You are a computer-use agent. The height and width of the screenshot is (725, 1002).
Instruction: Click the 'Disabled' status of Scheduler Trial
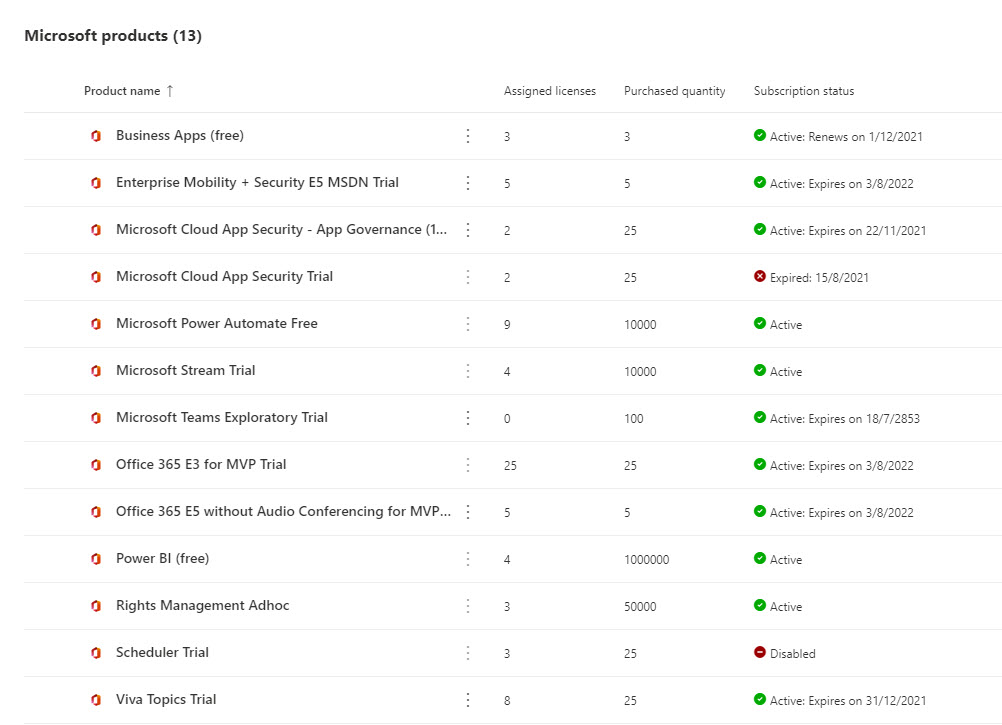(x=792, y=653)
